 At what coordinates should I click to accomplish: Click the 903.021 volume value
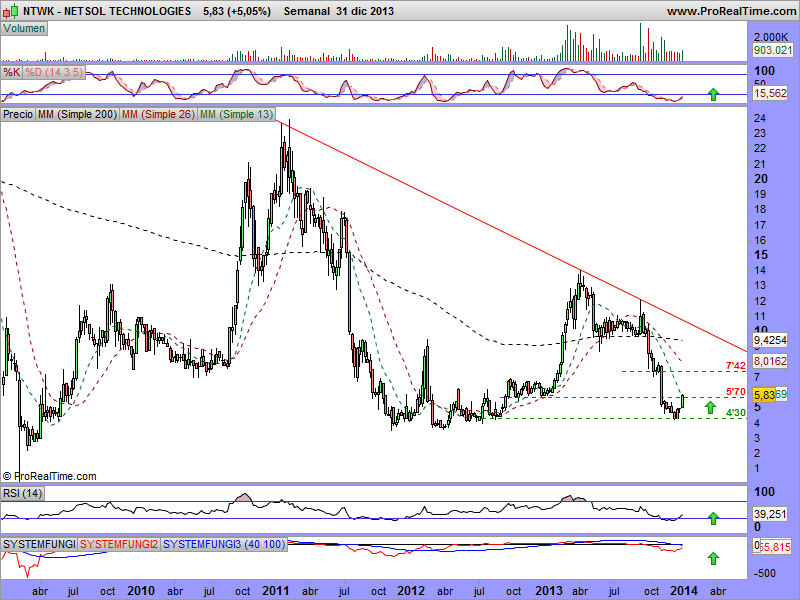pos(773,50)
